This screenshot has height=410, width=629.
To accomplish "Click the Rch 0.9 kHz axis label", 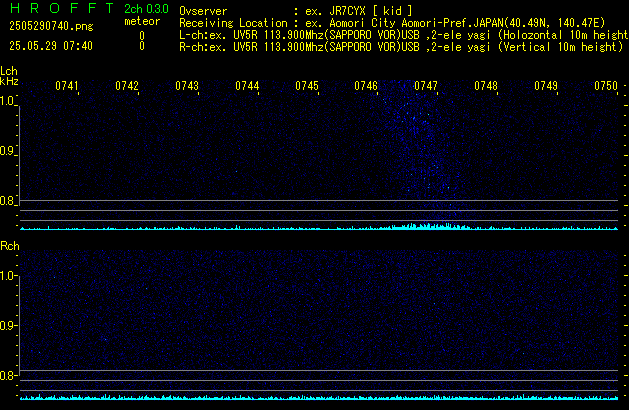I will click(7, 325).
